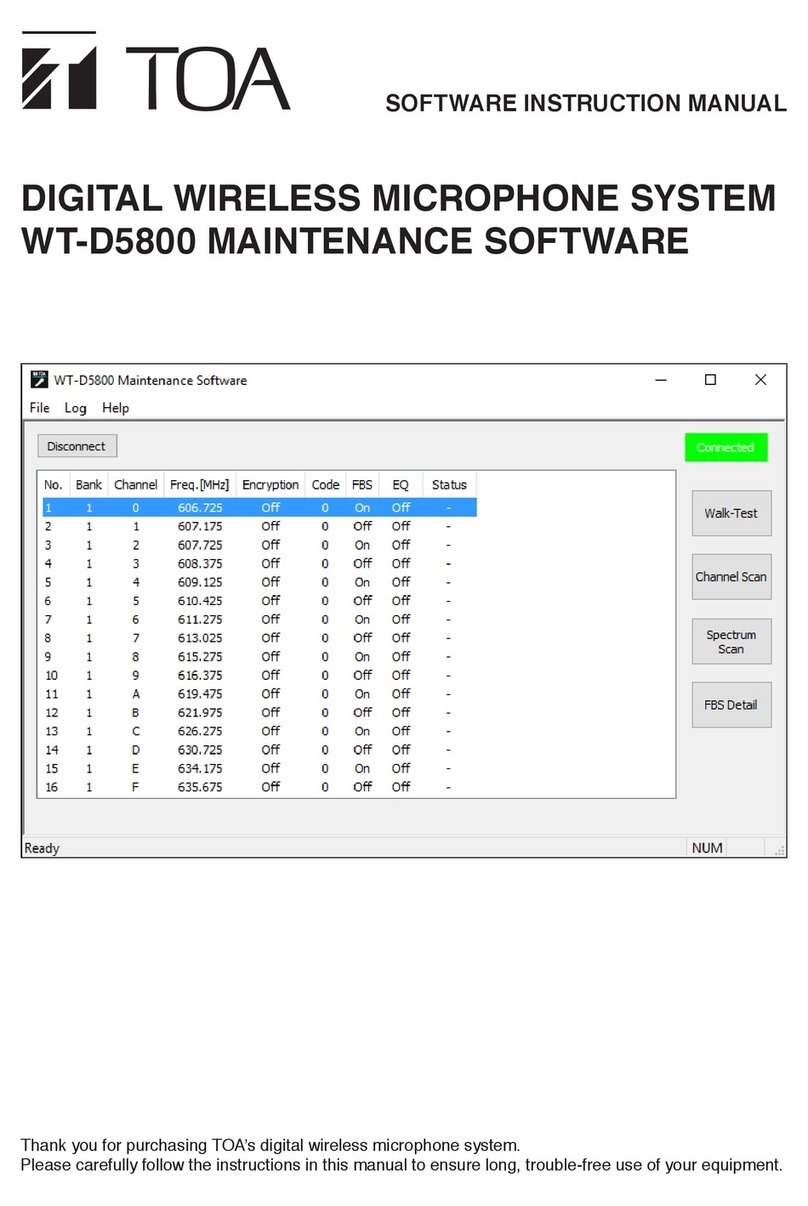
Task: Close the Maintenance Software window
Action: point(760,380)
